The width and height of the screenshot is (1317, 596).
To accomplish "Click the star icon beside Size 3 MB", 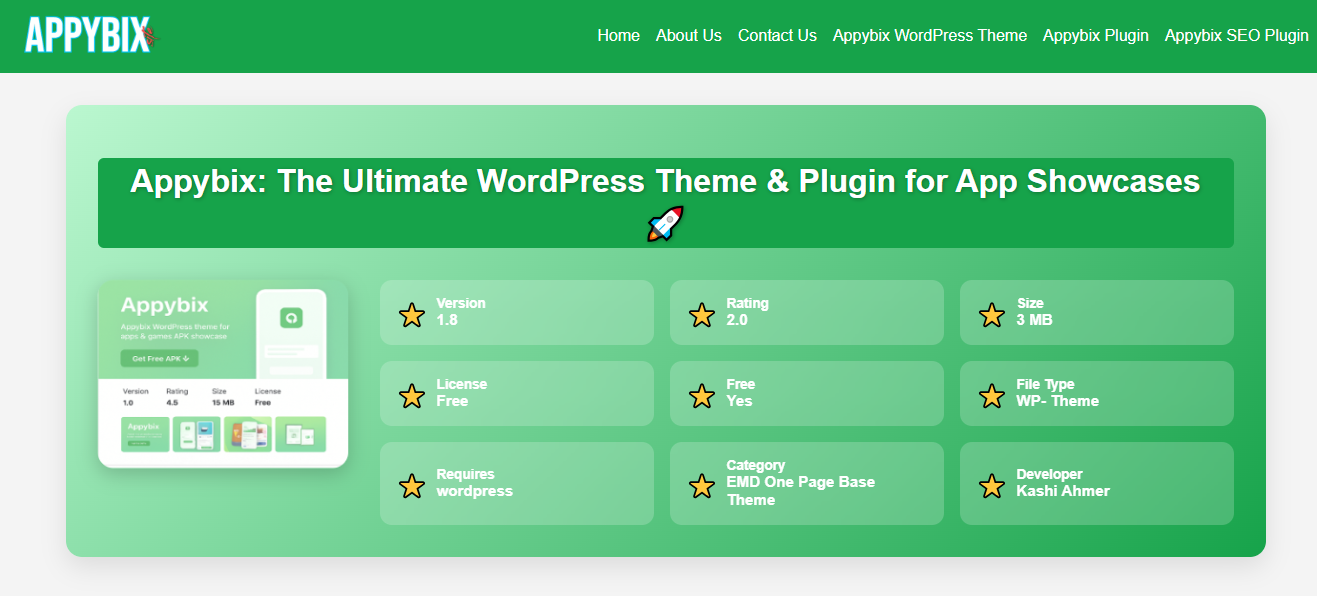I will pyautogui.click(x=991, y=314).
